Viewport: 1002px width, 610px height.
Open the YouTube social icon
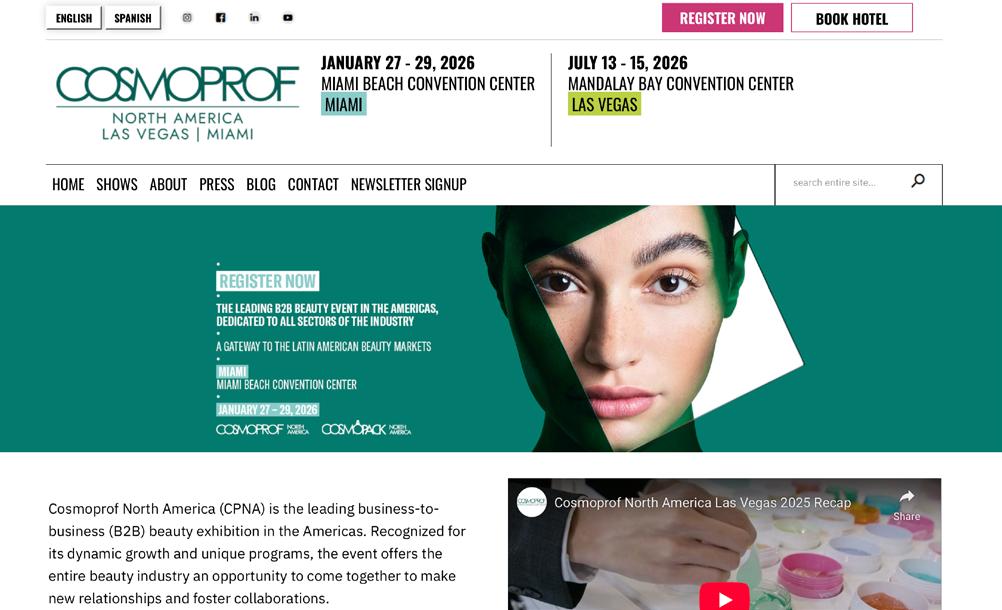288,18
